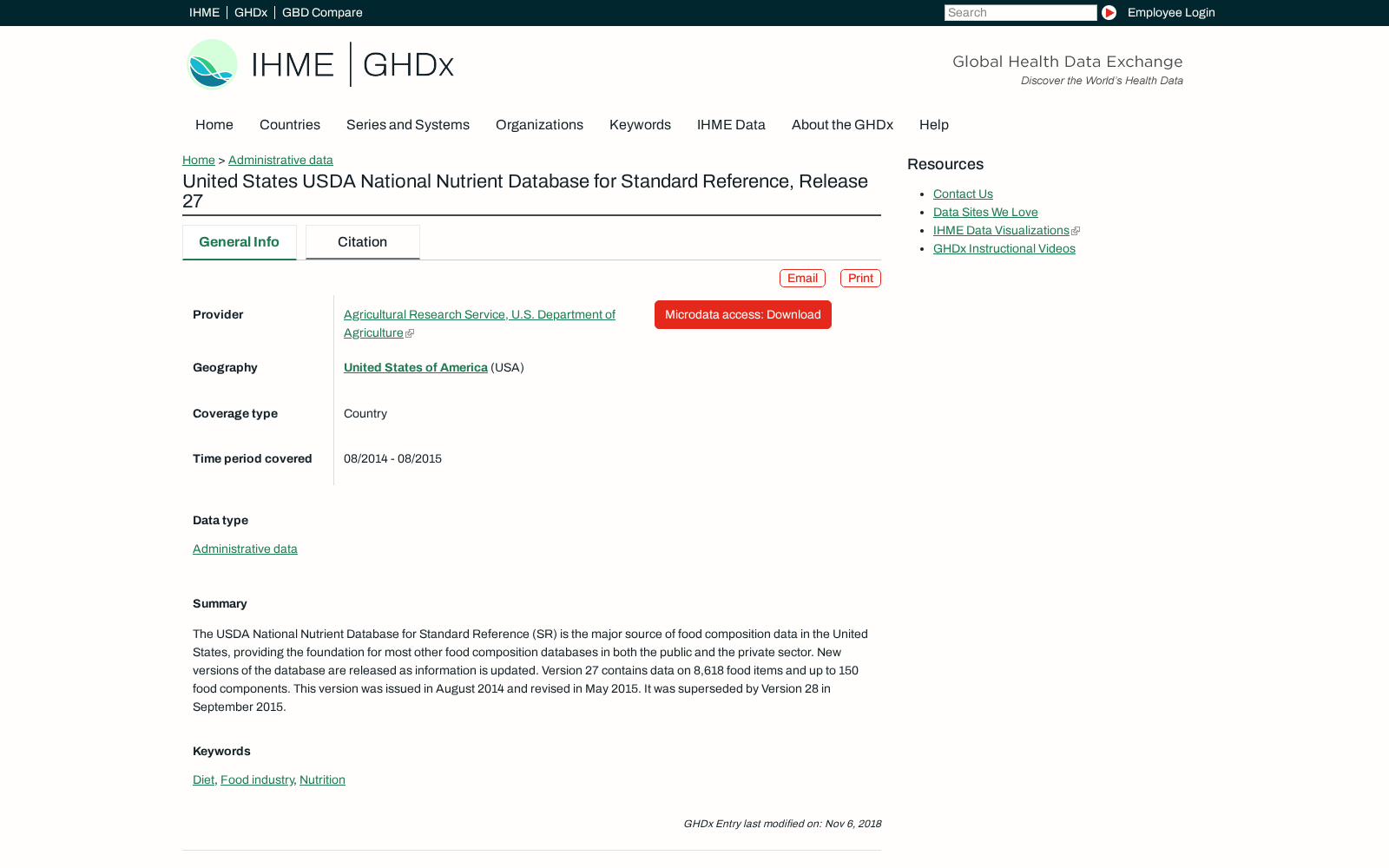This screenshot has width=1389, height=868.
Task: Open the GHDx link in top bar
Action: coord(250,12)
